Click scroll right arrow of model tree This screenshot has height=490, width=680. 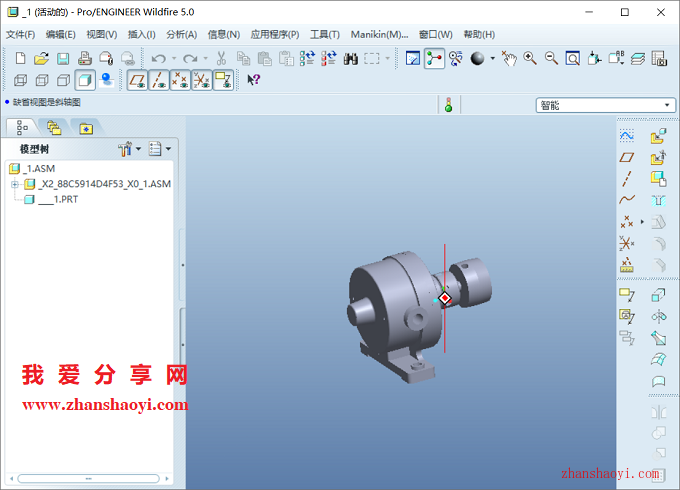(x=167, y=479)
